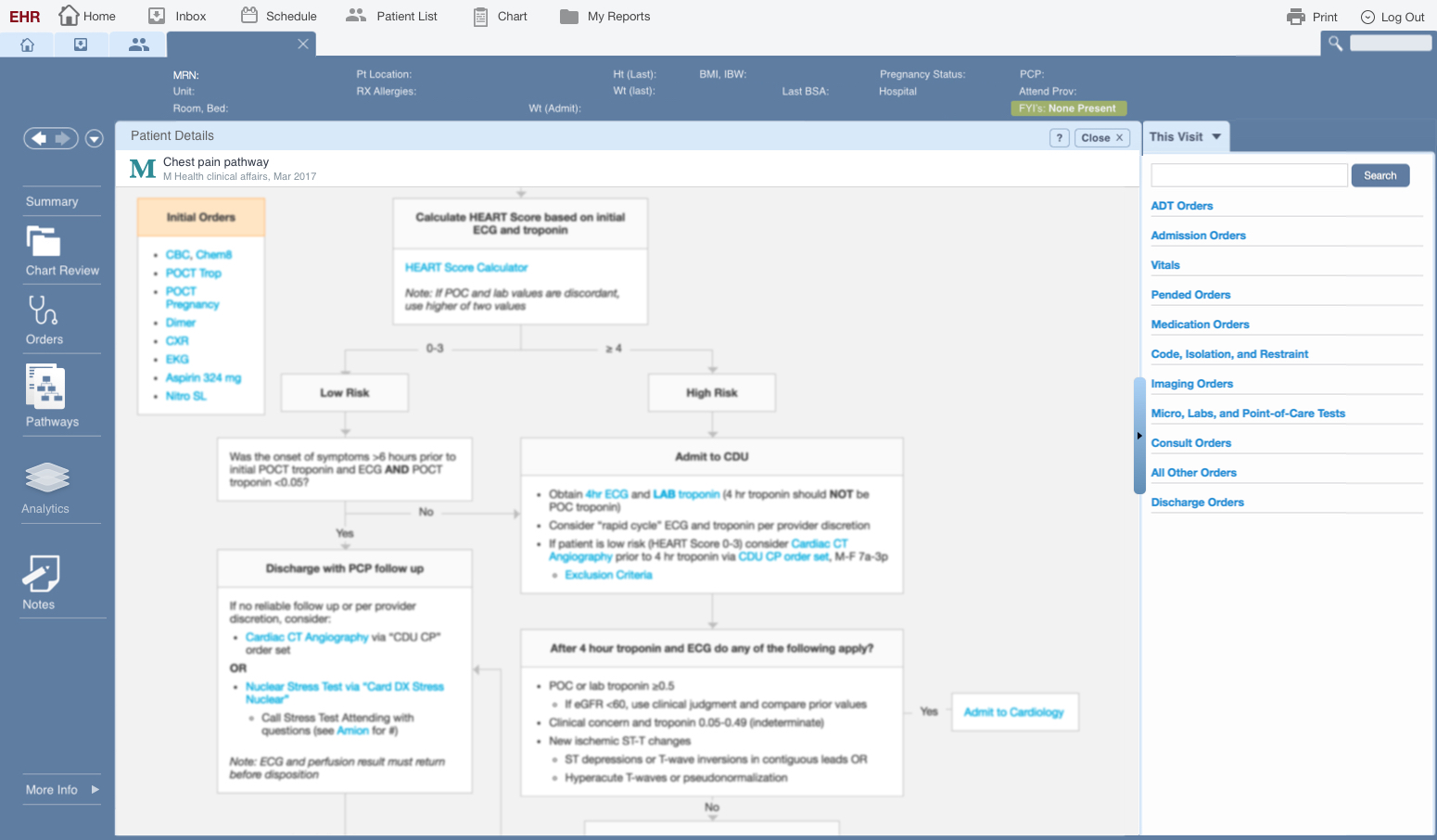1437x840 pixels.
Task: Click the Exclusion Criteria link
Action: click(x=608, y=575)
